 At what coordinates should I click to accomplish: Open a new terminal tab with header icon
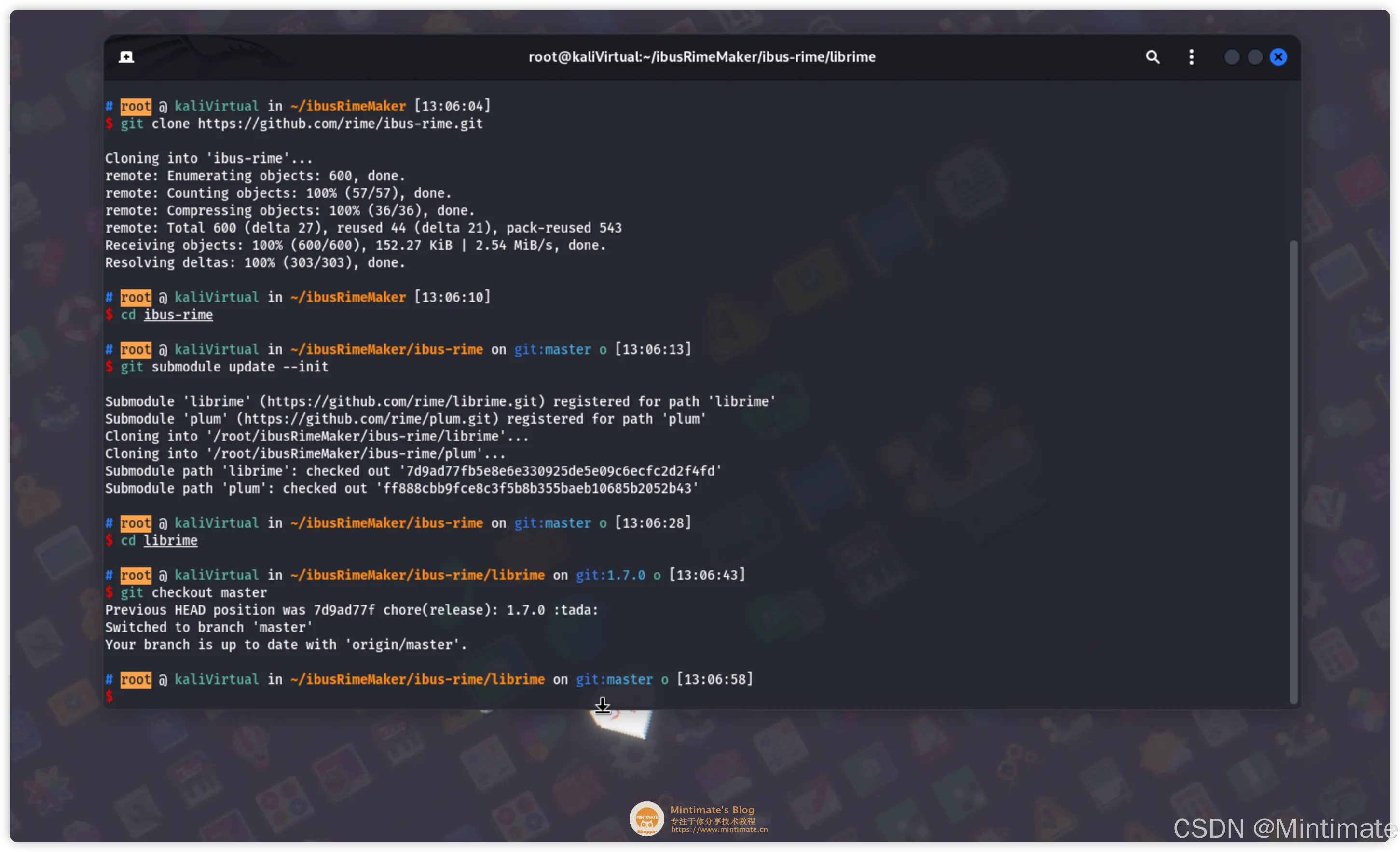(x=126, y=57)
